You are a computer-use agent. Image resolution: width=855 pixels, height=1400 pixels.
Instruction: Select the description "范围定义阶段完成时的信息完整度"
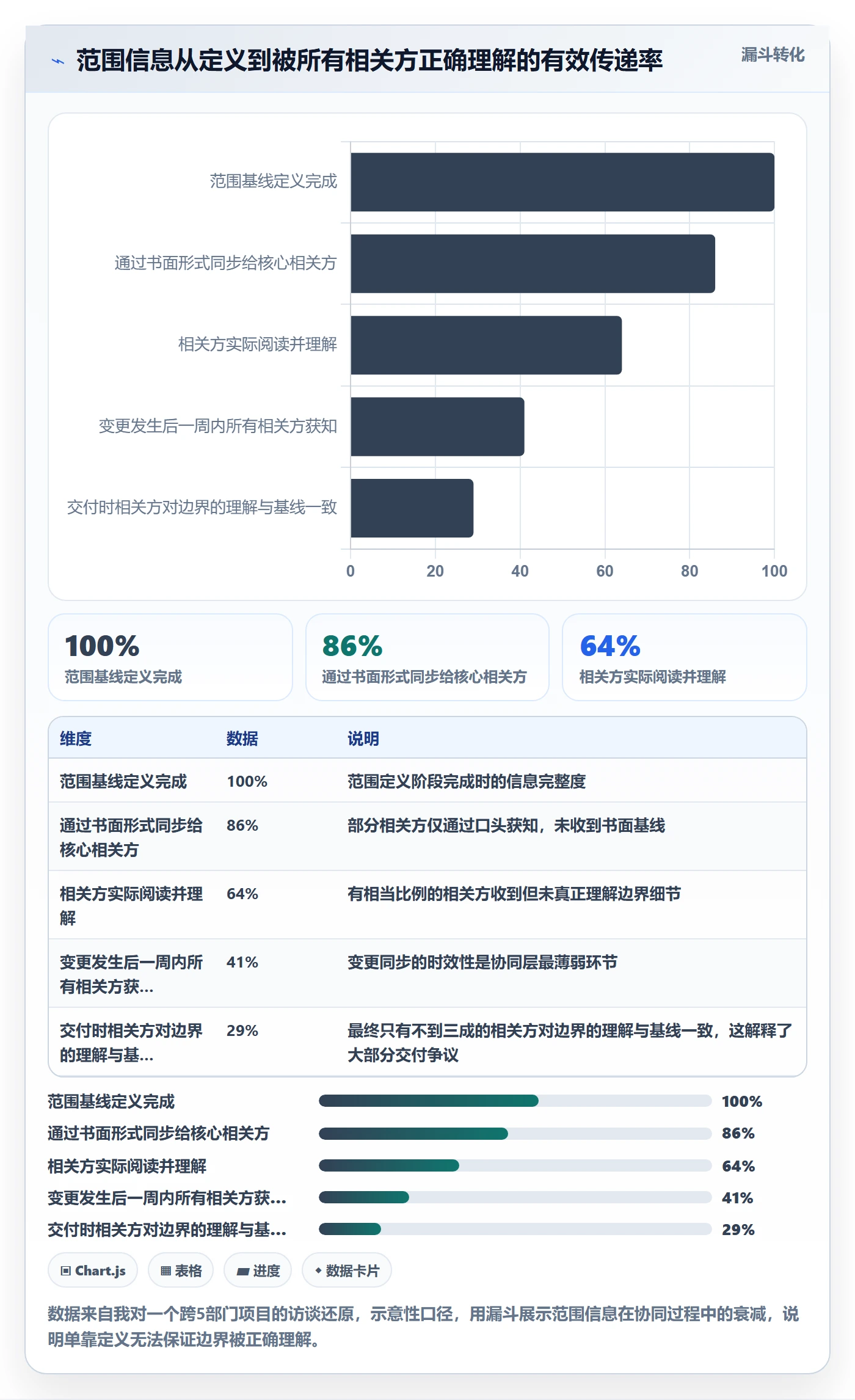click(x=467, y=781)
